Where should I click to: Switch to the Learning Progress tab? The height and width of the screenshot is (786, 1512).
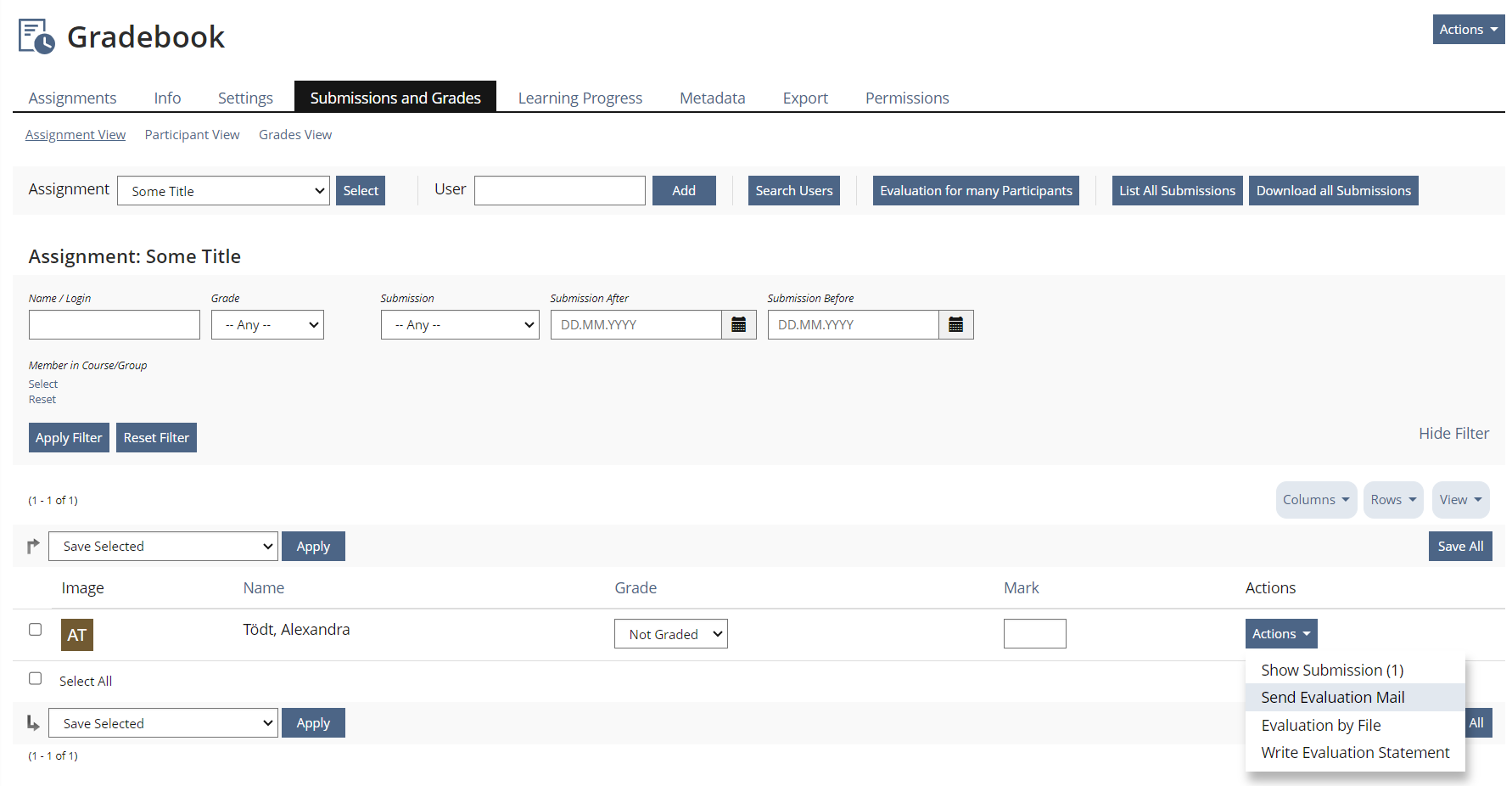click(x=580, y=98)
